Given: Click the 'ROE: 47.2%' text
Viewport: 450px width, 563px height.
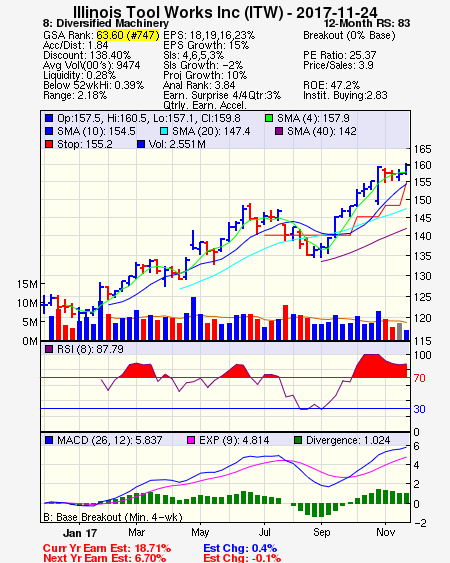Looking at the screenshot, I should tap(331, 85).
